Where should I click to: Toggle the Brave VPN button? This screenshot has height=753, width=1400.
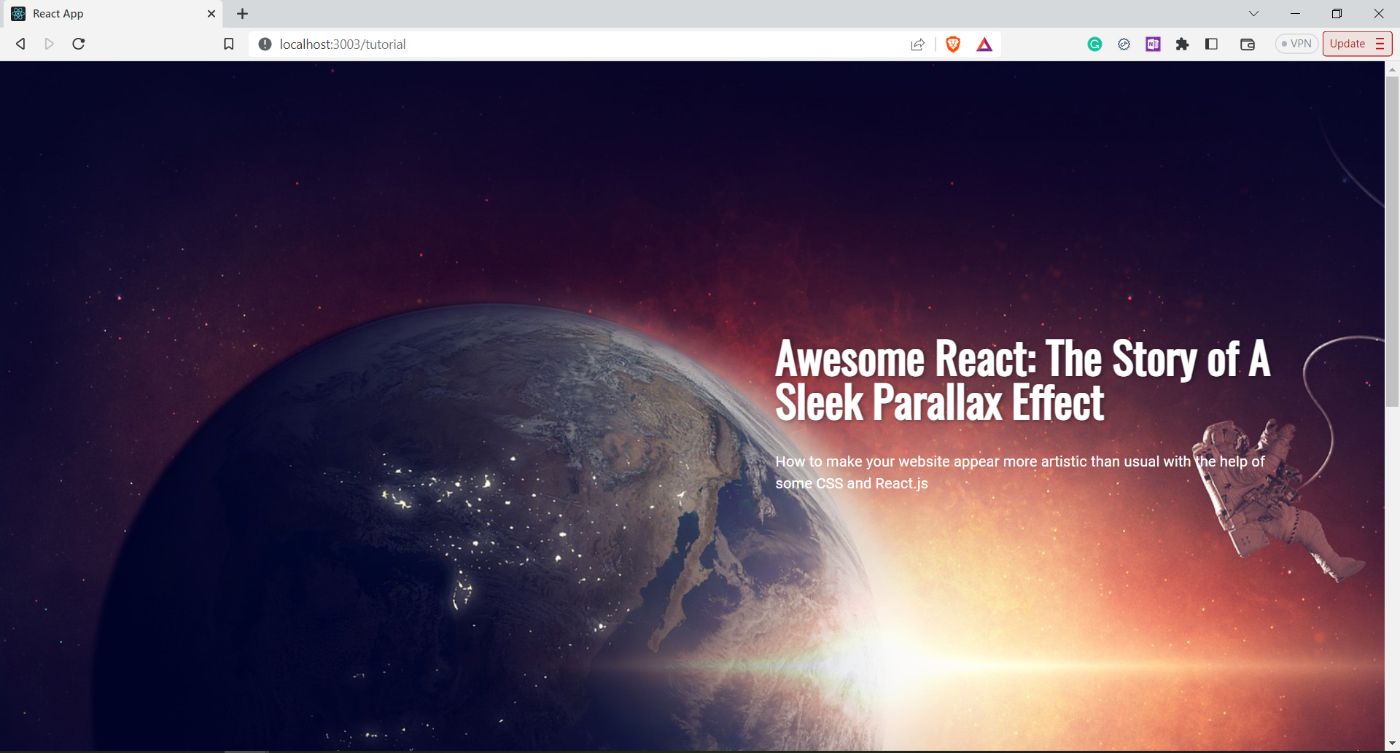pos(1296,44)
